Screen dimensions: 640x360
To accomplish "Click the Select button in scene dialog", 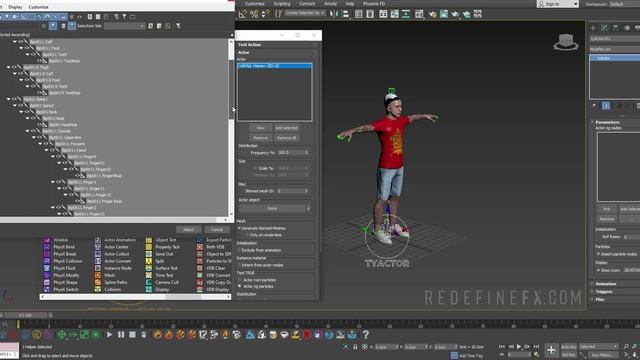I will pyautogui.click(x=189, y=230).
